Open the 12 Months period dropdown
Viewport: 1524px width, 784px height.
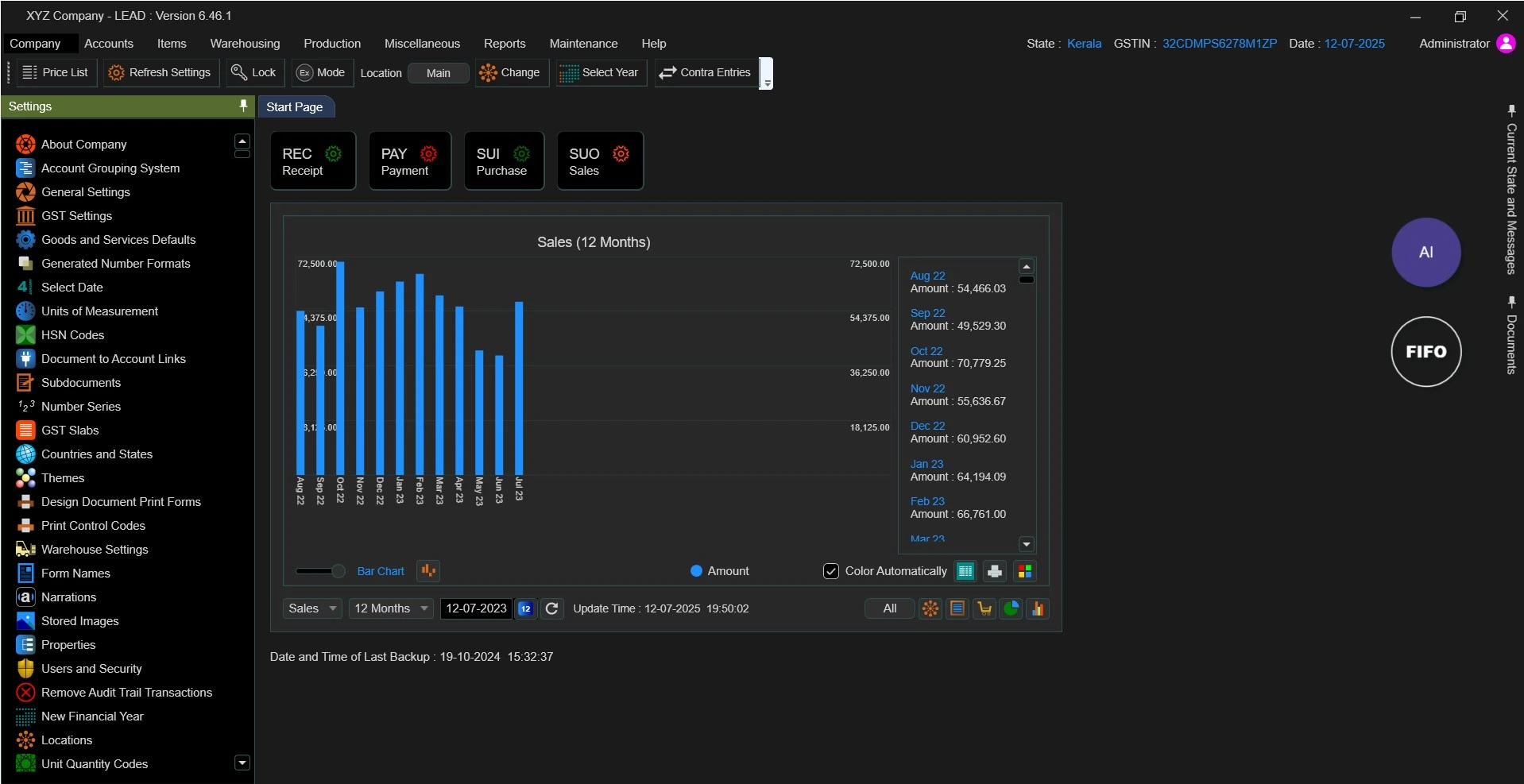[391, 608]
